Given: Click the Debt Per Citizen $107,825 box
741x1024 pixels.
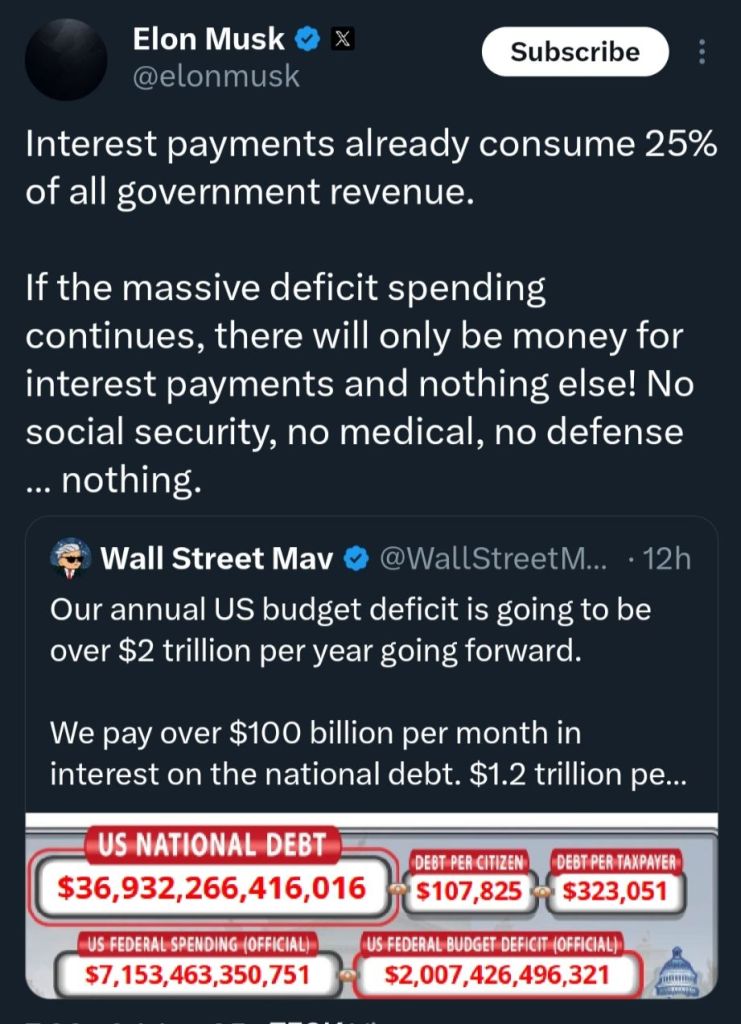Looking at the screenshot, I should [470, 890].
